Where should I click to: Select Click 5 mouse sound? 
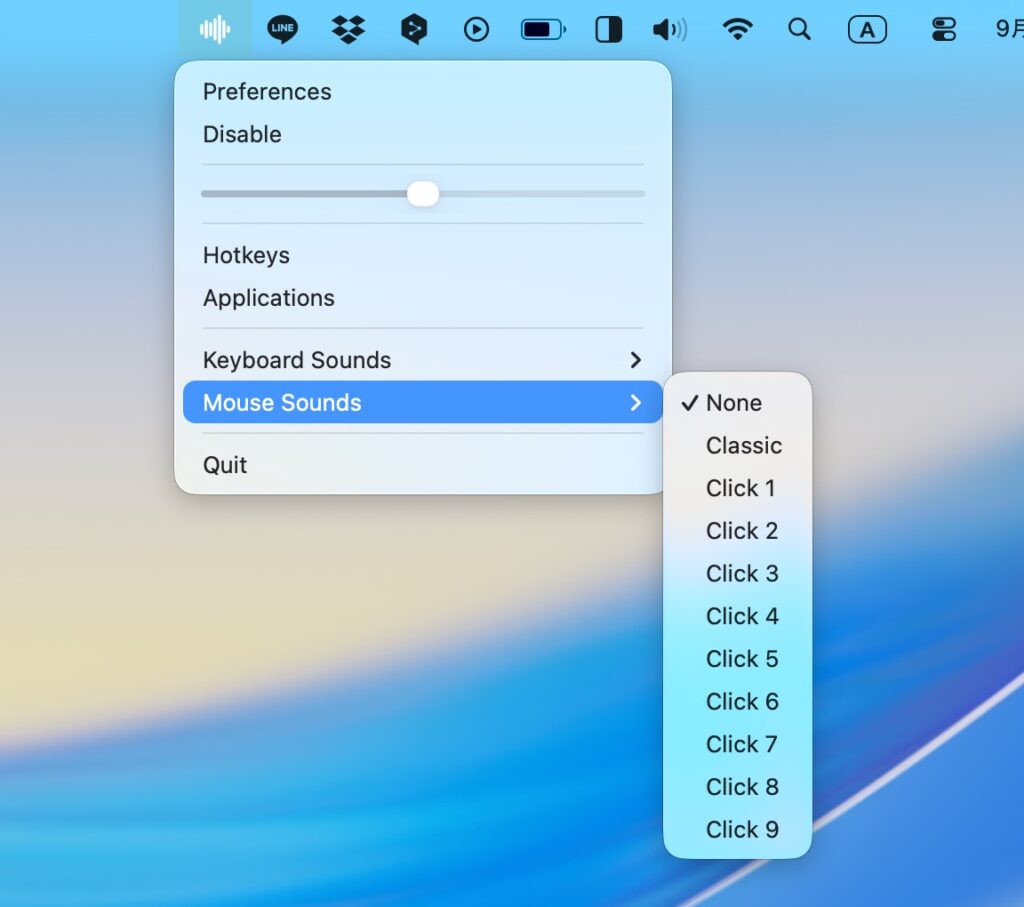741,659
